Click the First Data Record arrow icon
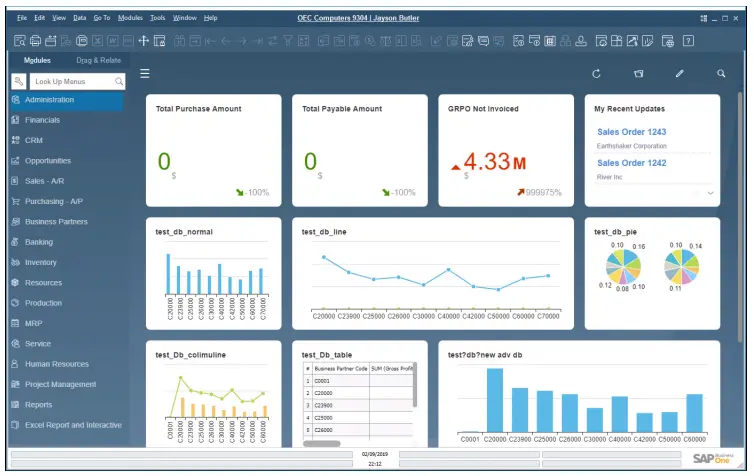This screenshot has height=476, width=754. pos(210,41)
